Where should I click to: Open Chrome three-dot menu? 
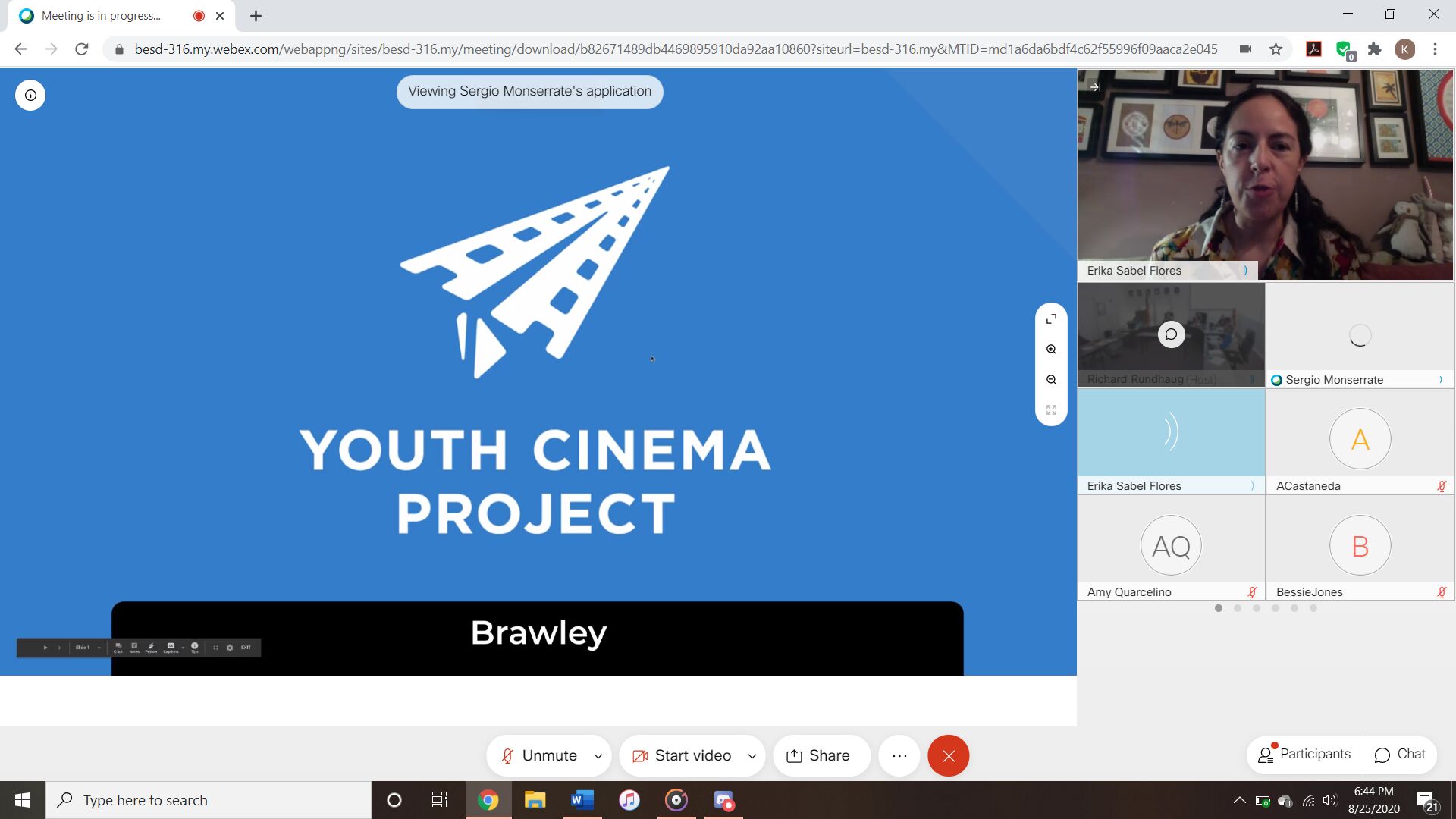tap(1435, 49)
